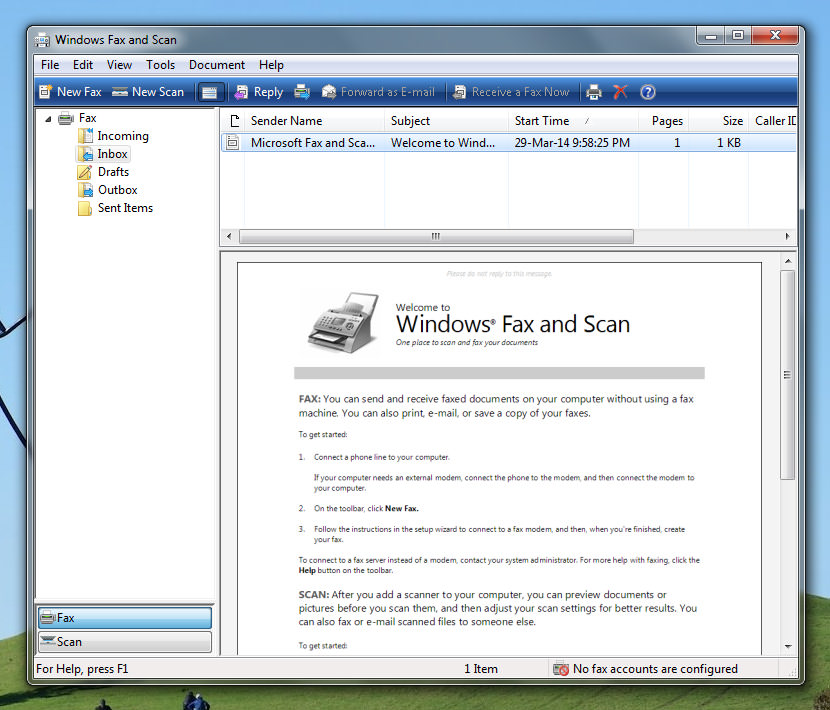The height and width of the screenshot is (710, 830).
Task: Maximize the Windows Fax and Scan window
Action: point(738,36)
